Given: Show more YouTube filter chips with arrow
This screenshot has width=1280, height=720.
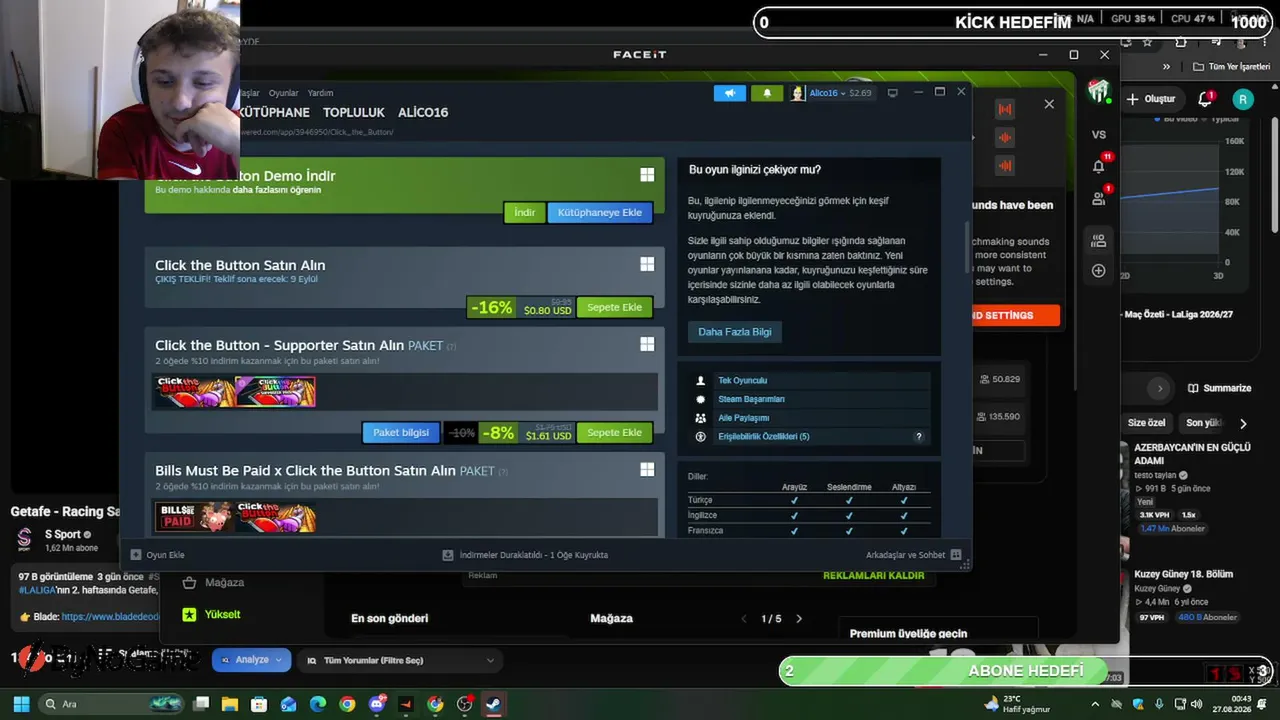Looking at the screenshot, I should pos(1243,423).
